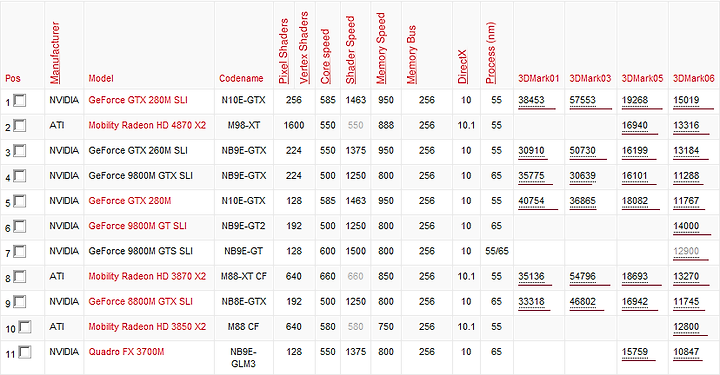720x375 pixels.
Task: Sort table by Model column header
Action: [x=101, y=78]
